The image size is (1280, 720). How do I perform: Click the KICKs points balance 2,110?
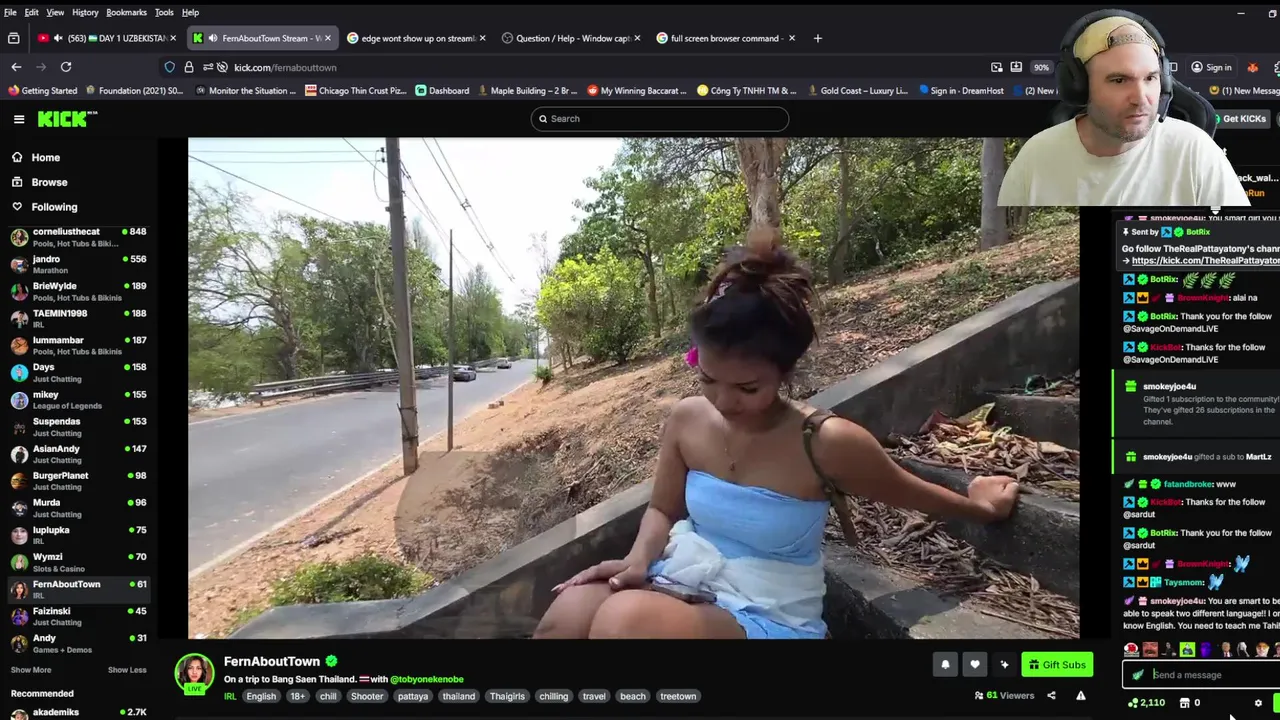pos(1146,703)
